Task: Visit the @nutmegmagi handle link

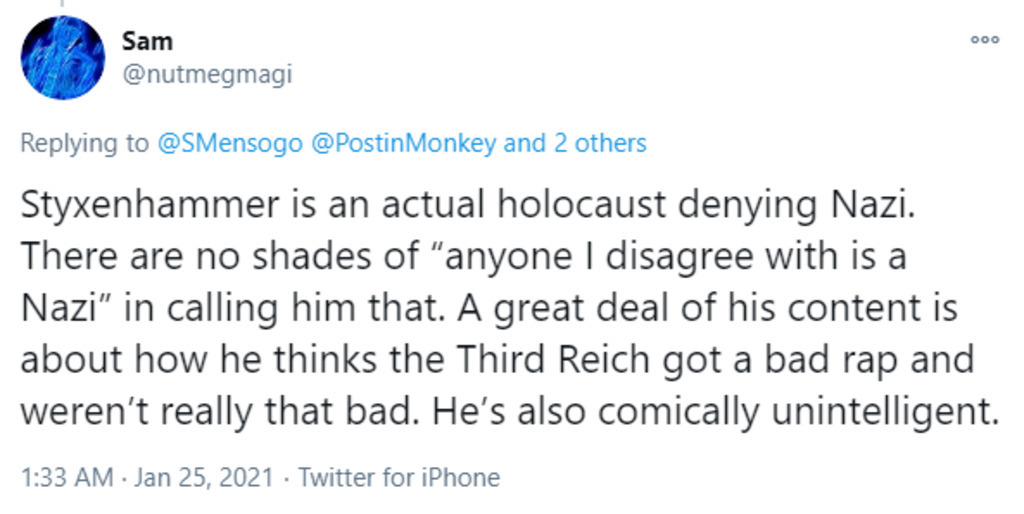Action: coord(207,74)
